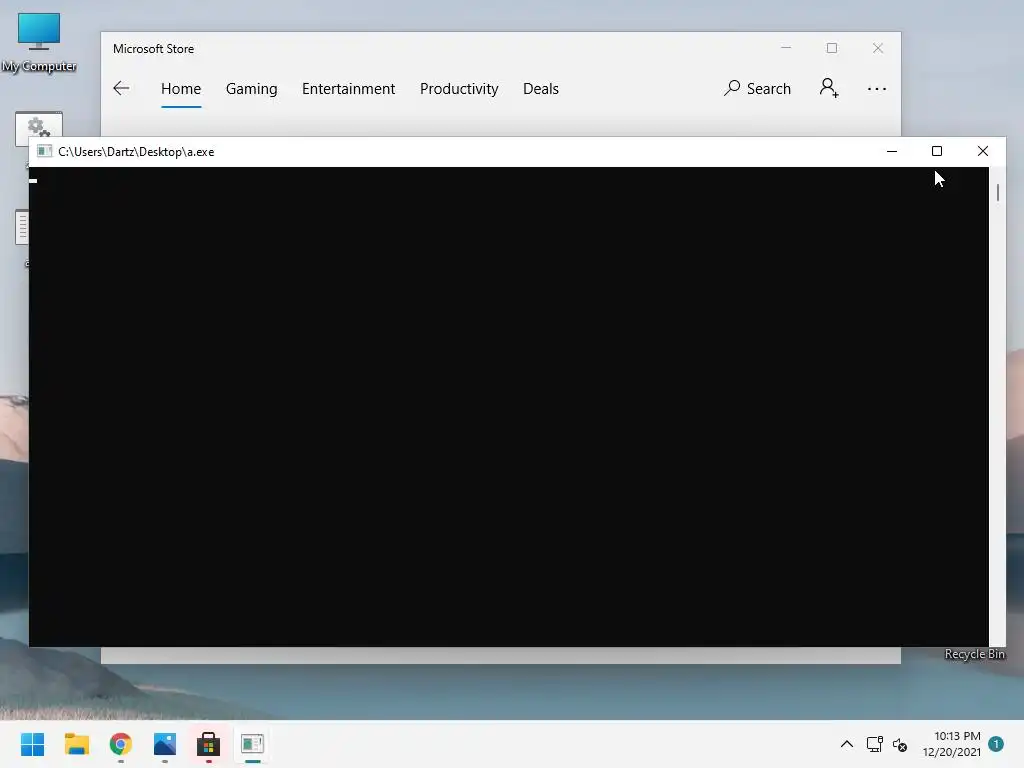Image resolution: width=1024 pixels, height=768 pixels.
Task: Select the My Computer desktop icon
Action: (x=39, y=42)
